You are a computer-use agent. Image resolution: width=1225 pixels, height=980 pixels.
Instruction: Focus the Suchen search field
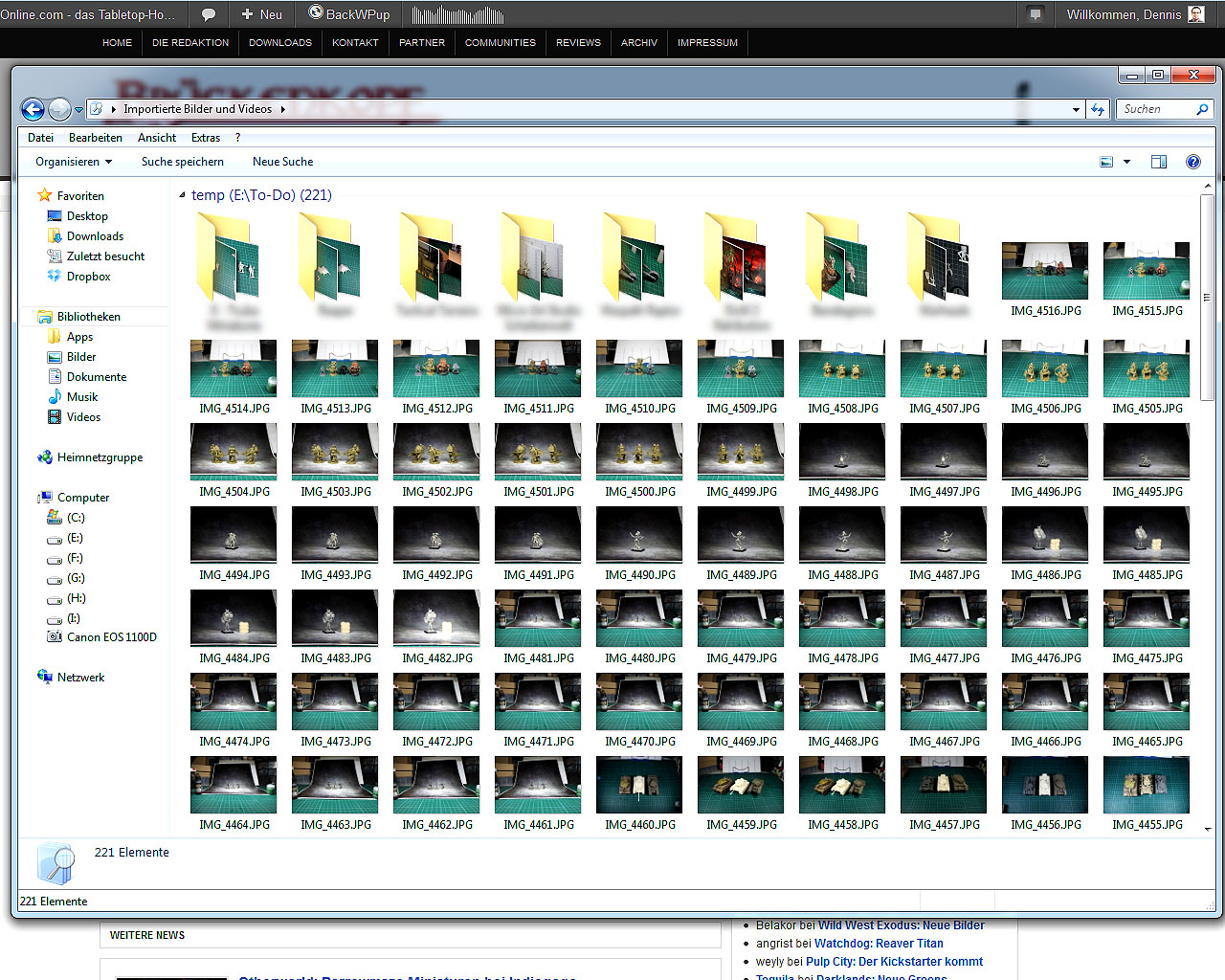1156,109
